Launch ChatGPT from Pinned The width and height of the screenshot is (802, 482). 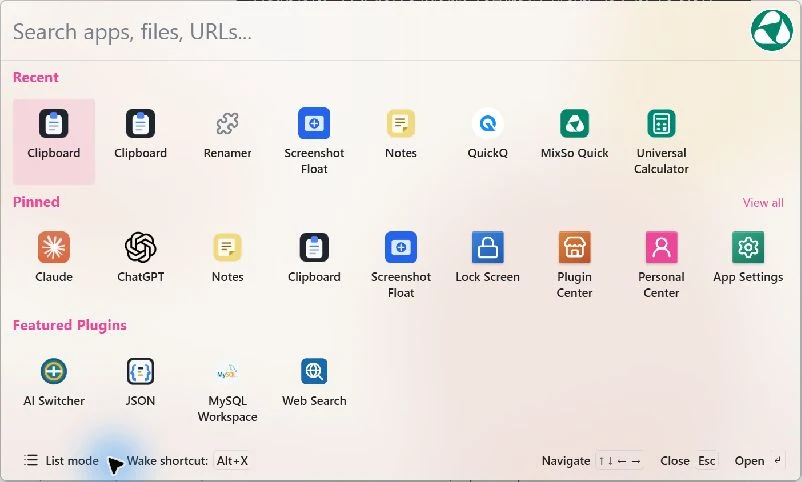140,258
